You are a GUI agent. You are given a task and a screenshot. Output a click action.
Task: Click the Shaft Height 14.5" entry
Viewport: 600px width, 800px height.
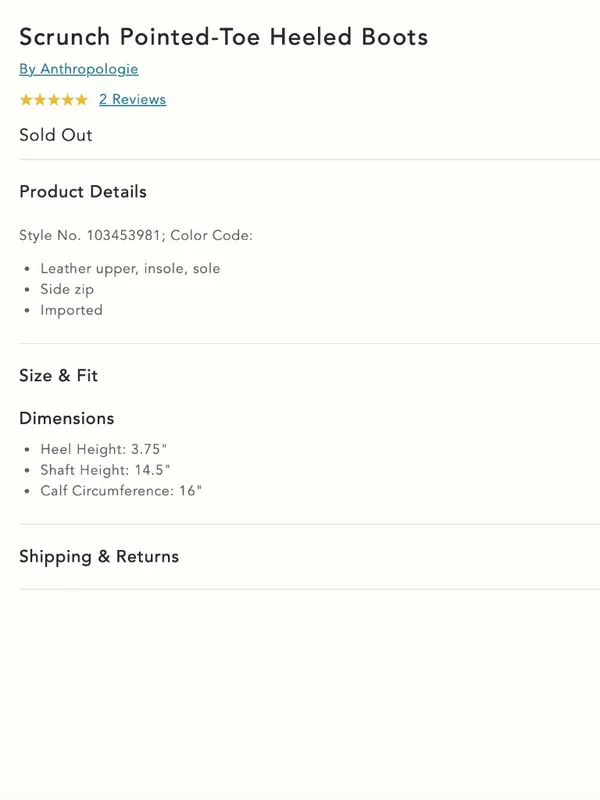105,470
